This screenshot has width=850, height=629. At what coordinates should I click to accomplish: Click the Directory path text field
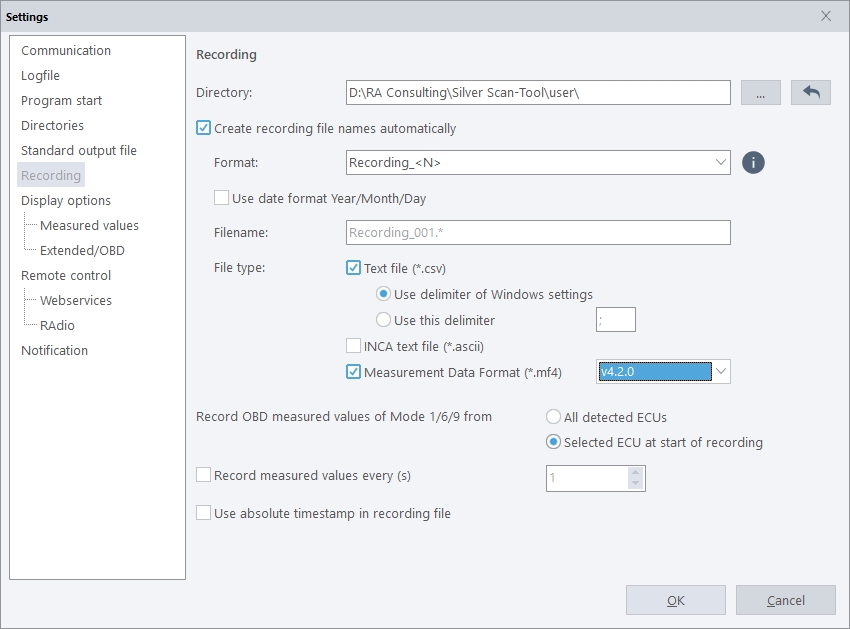[x=538, y=92]
